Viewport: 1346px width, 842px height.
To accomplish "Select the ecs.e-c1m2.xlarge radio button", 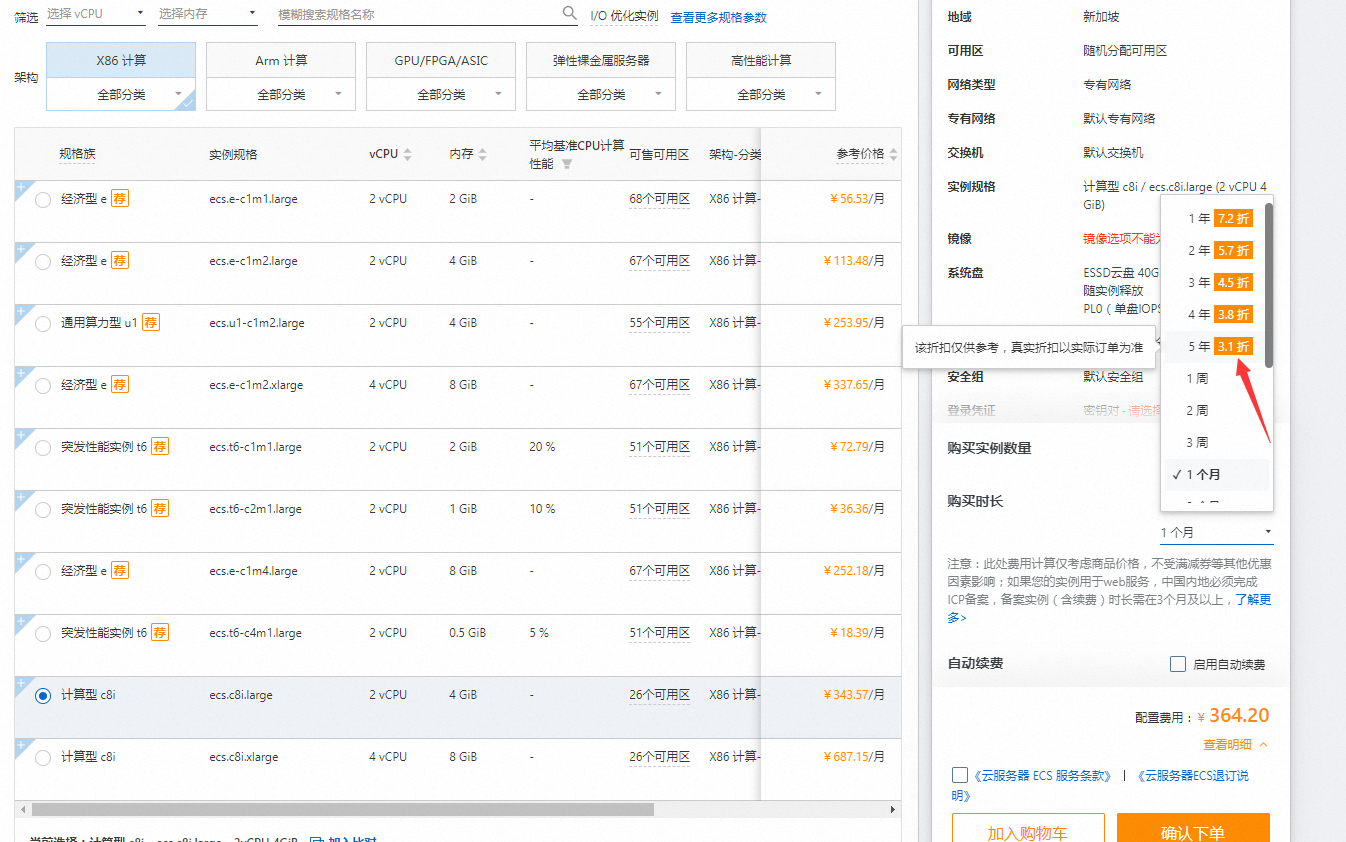I will tap(43, 386).
